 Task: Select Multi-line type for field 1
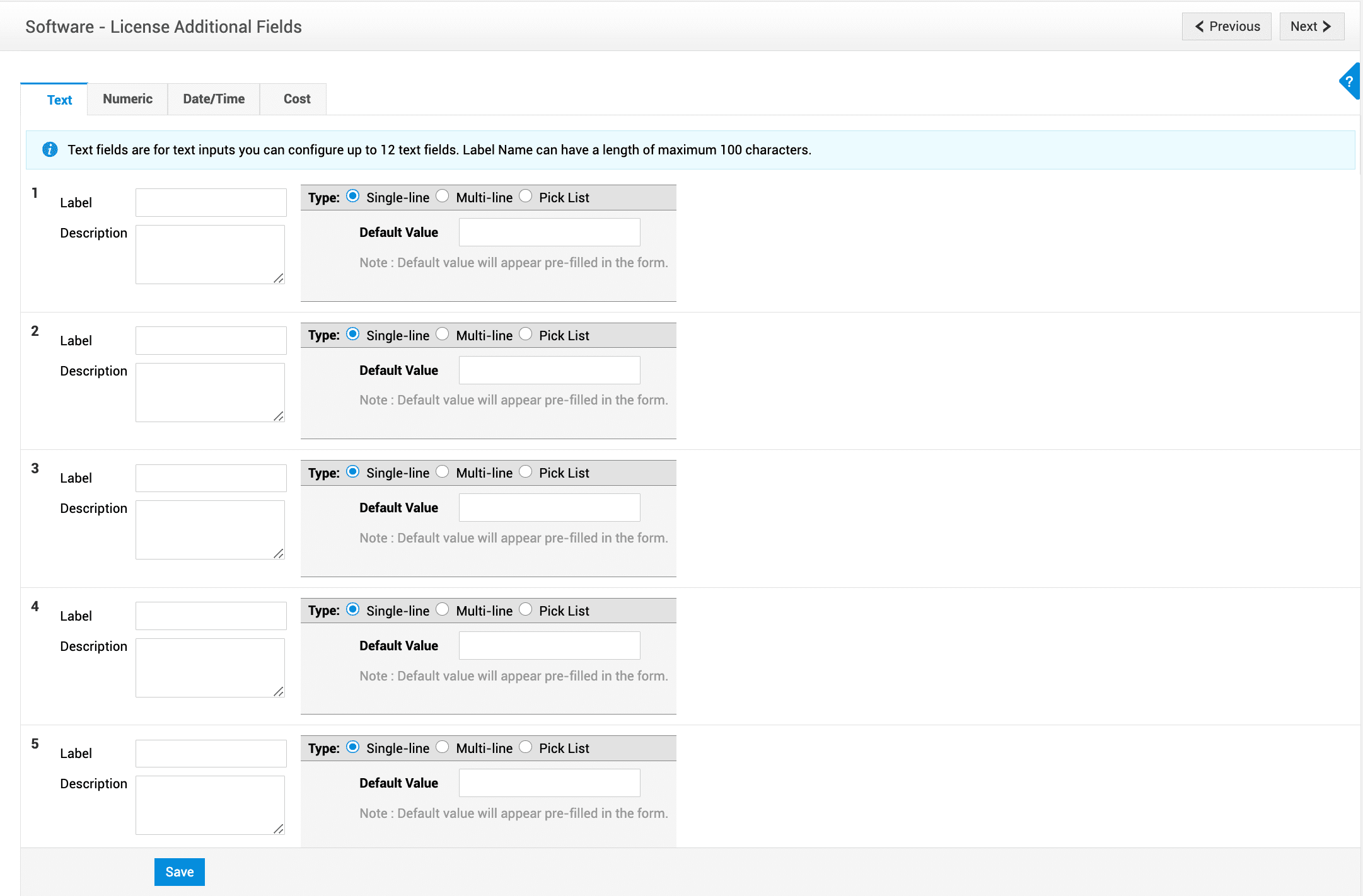(x=443, y=197)
